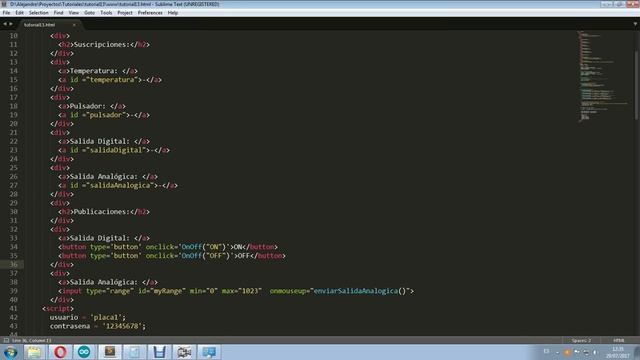Click the minimap code overview
The width and height of the screenshot is (640, 360).
click(x=604, y=76)
